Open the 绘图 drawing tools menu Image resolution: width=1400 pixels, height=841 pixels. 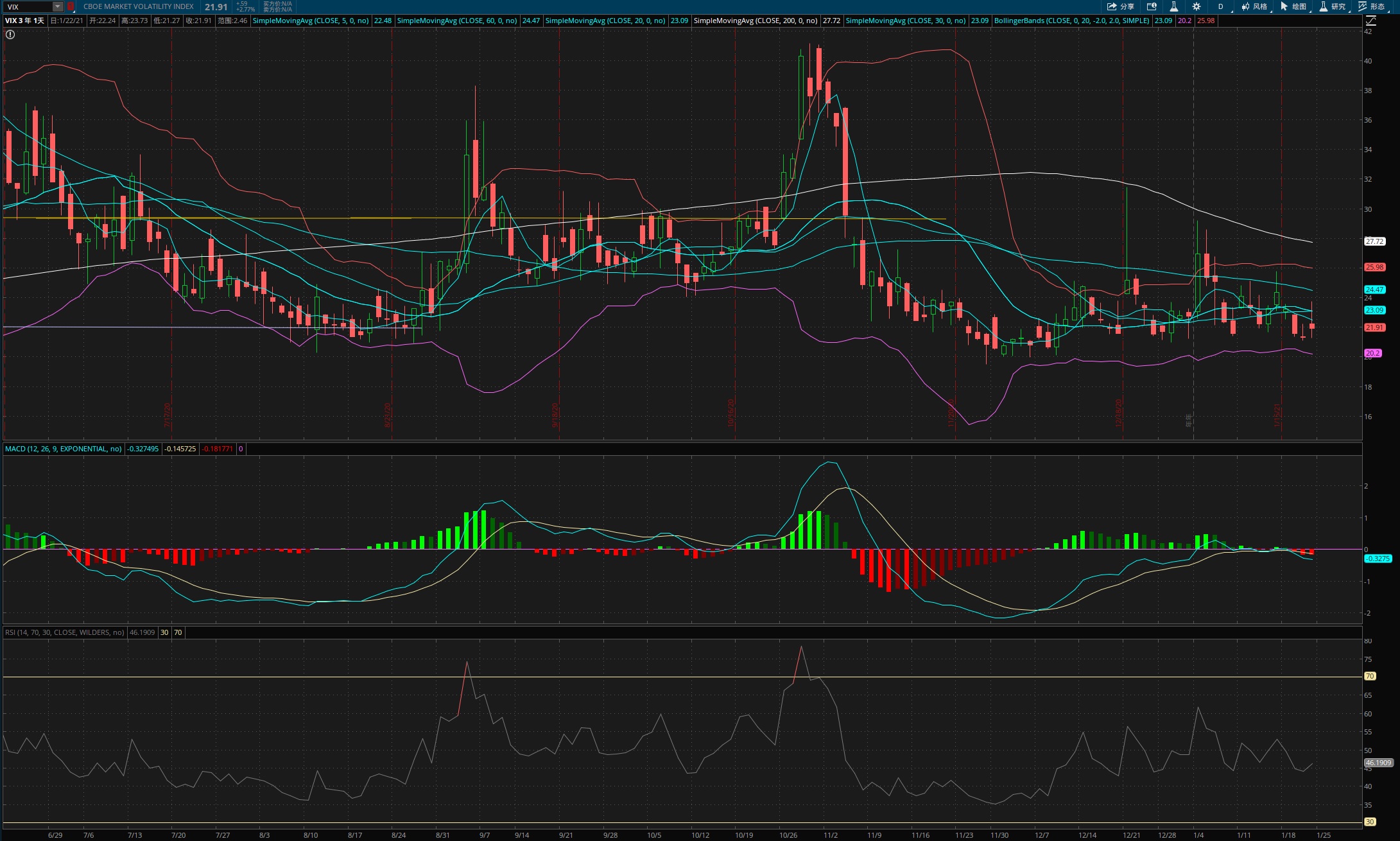click(x=1293, y=6)
